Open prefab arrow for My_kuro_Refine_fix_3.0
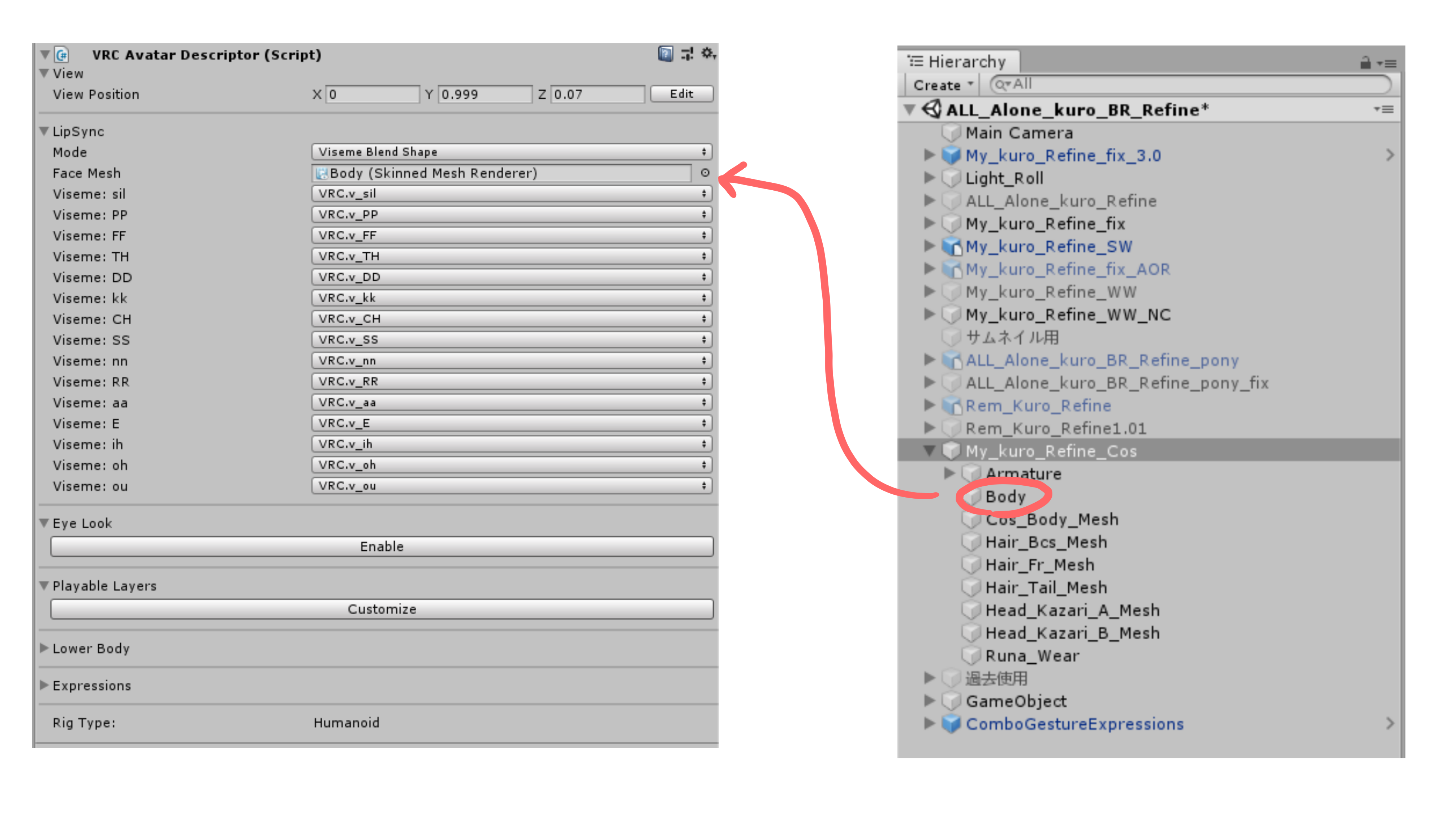 pos(1389,155)
